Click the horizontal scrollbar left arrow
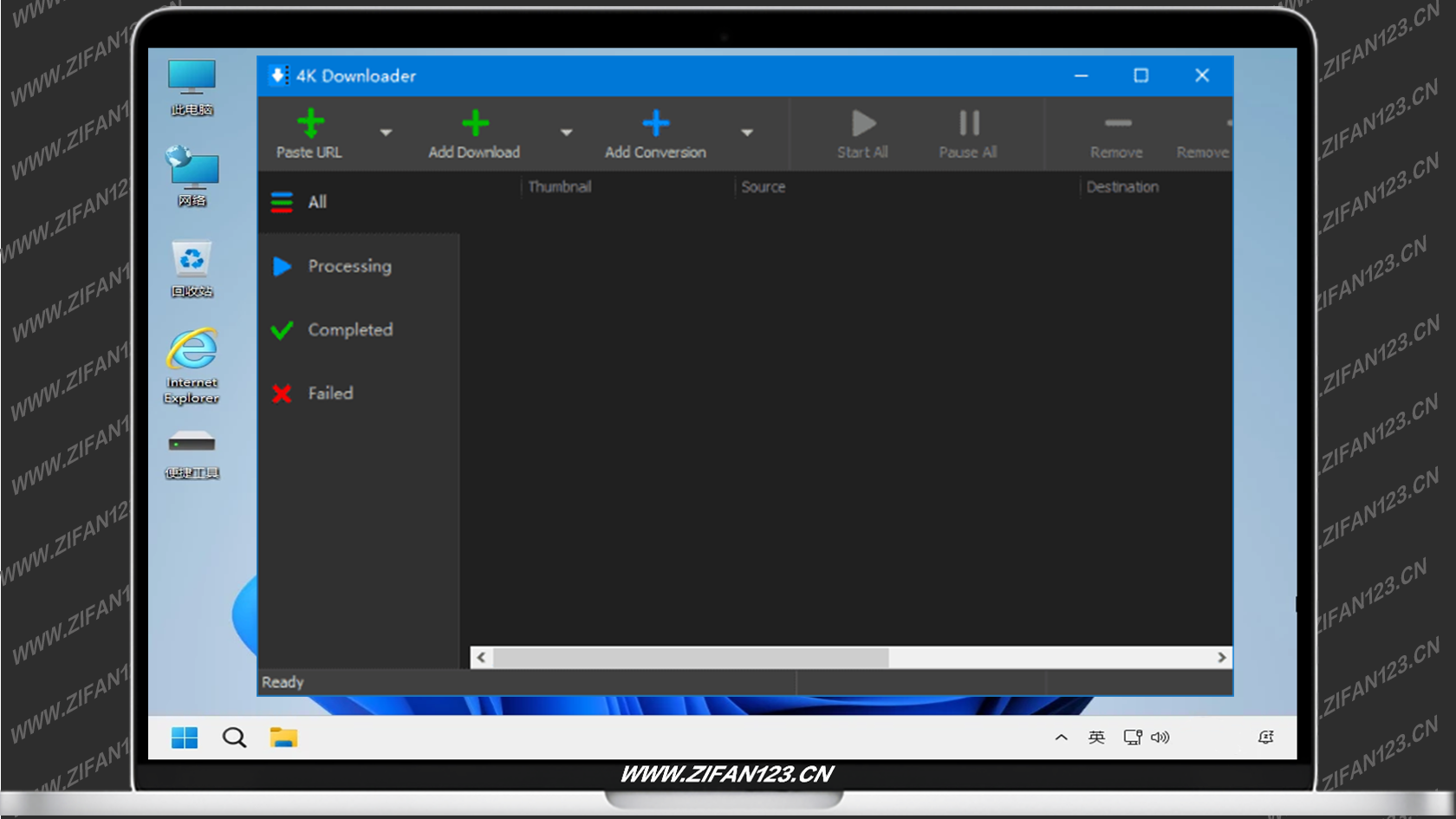Screen dimensions: 1456x819 [x=481, y=658]
